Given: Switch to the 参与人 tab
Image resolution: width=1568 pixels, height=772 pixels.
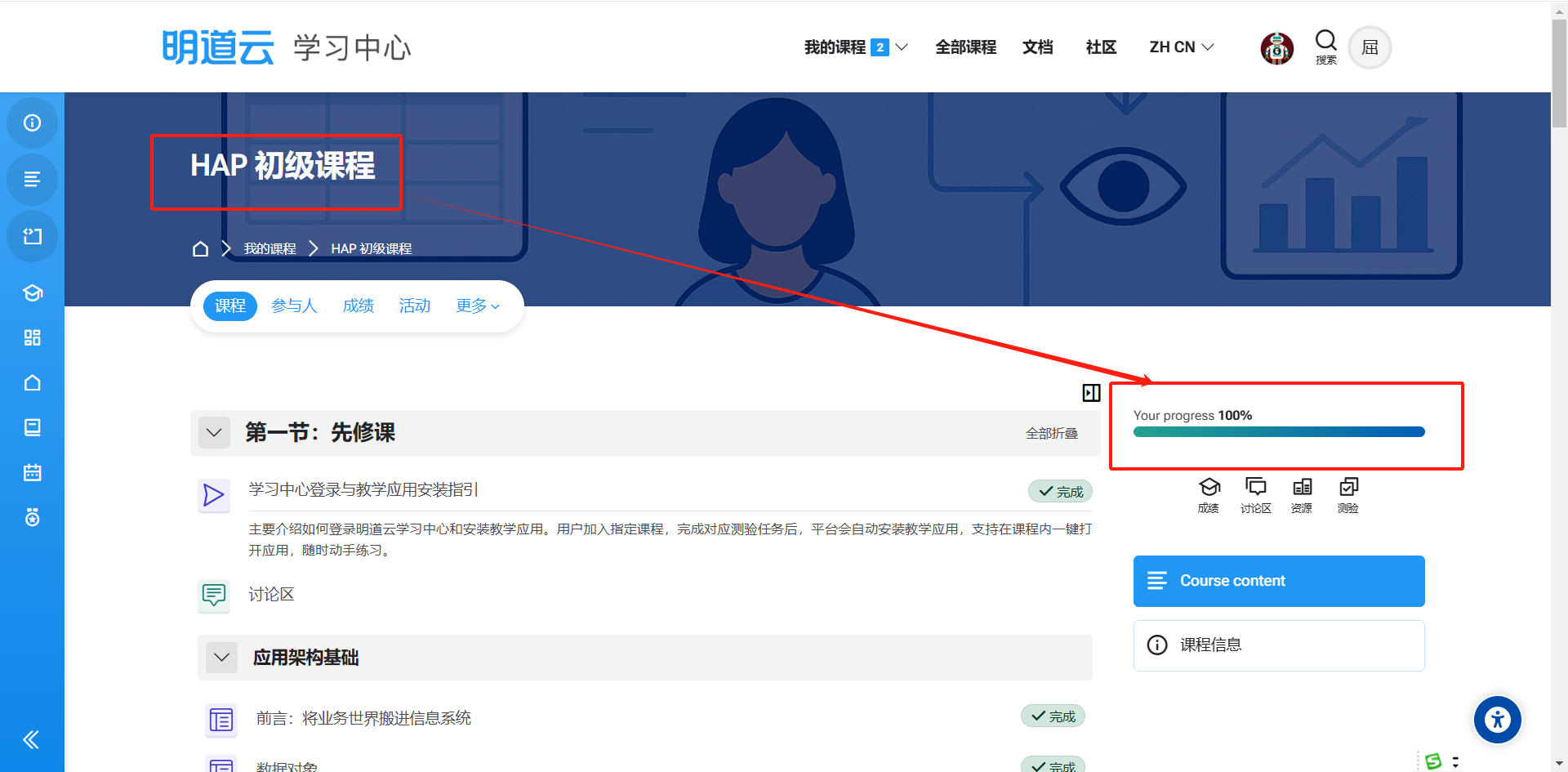Looking at the screenshot, I should pyautogui.click(x=294, y=306).
